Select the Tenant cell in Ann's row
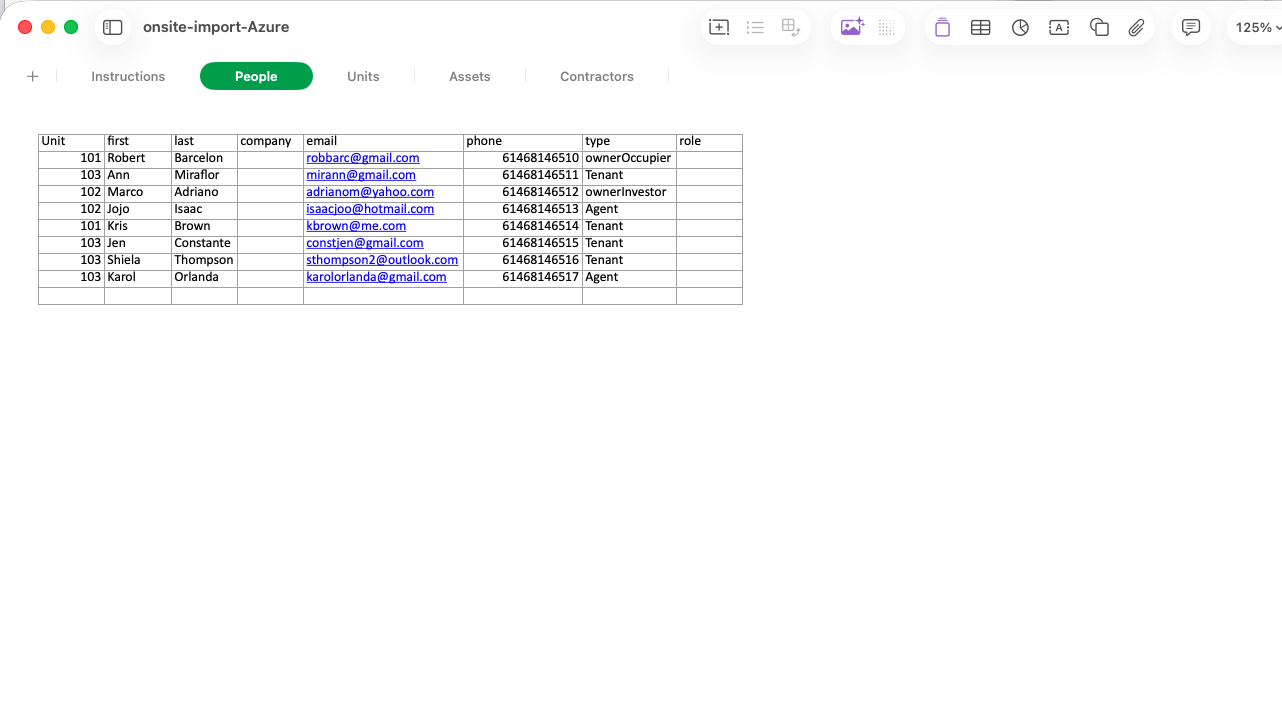The image size is (1282, 721). tap(629, 176)
